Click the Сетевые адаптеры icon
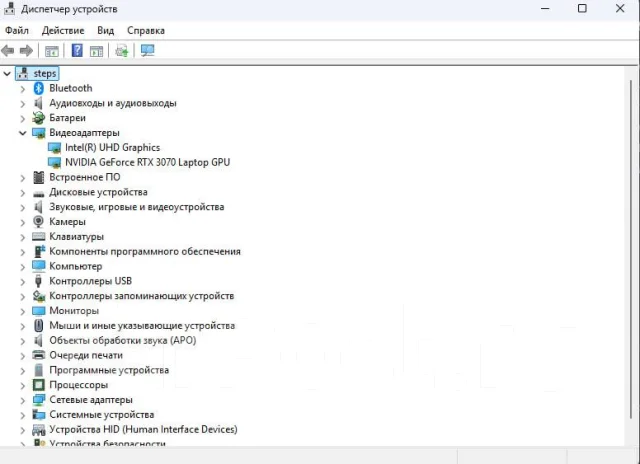Image resolution: width=640 pixels, height=464 pixels. [x=39, y=400]
